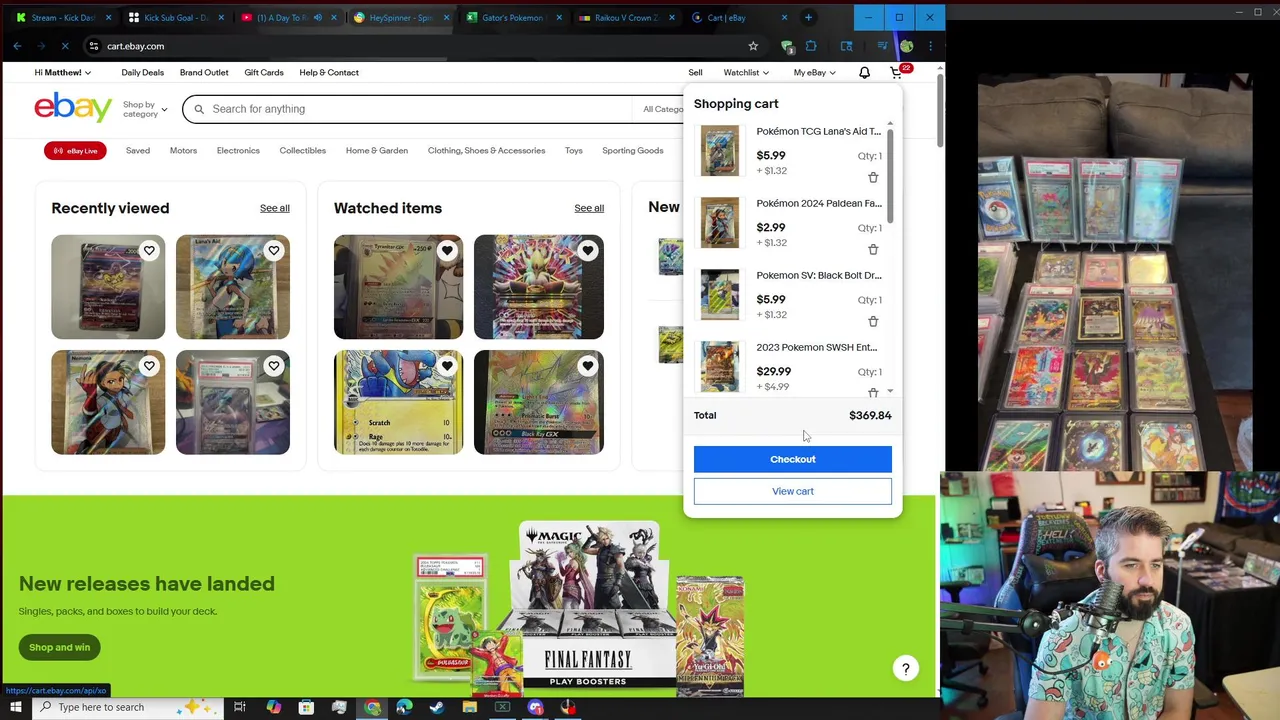Open Daily Deals link
This screenshot has width=1280, height=720.
[x=142, y=73]
